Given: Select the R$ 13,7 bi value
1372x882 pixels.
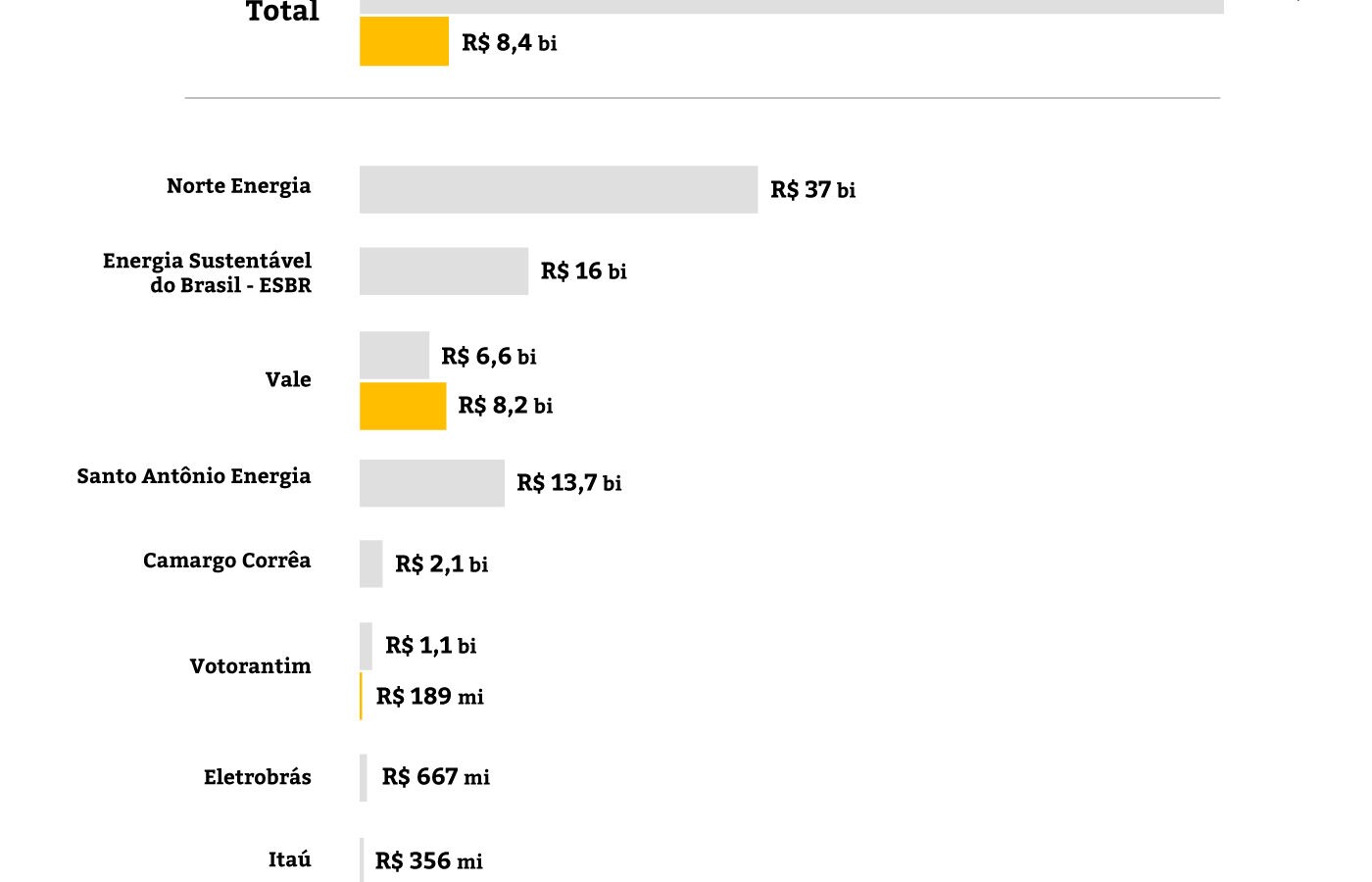Looking at the screenshot, I should coord(568,483).
